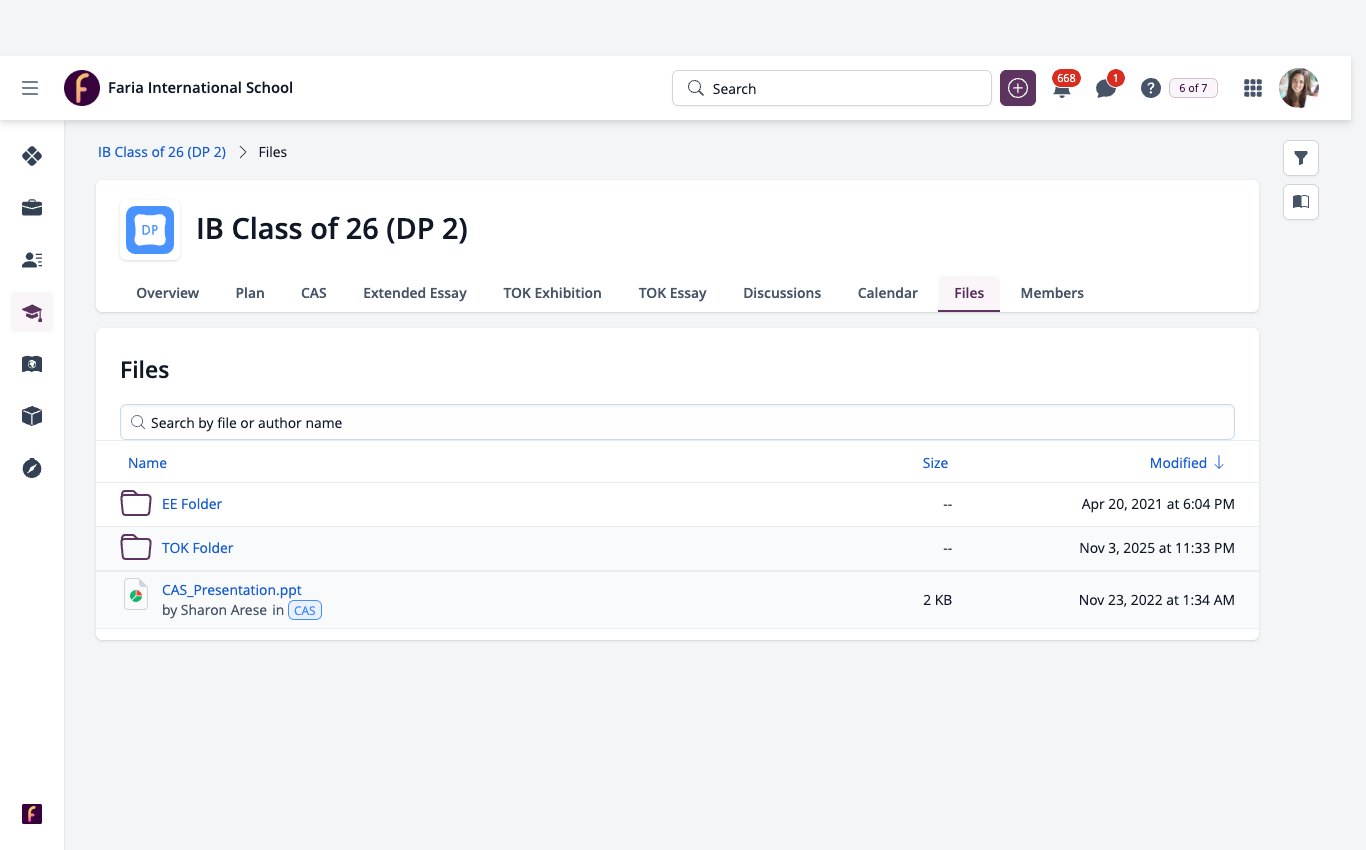Switch to the TOK Exhibition tab
The image size is (1366, 850).
(x=552, y=293)
